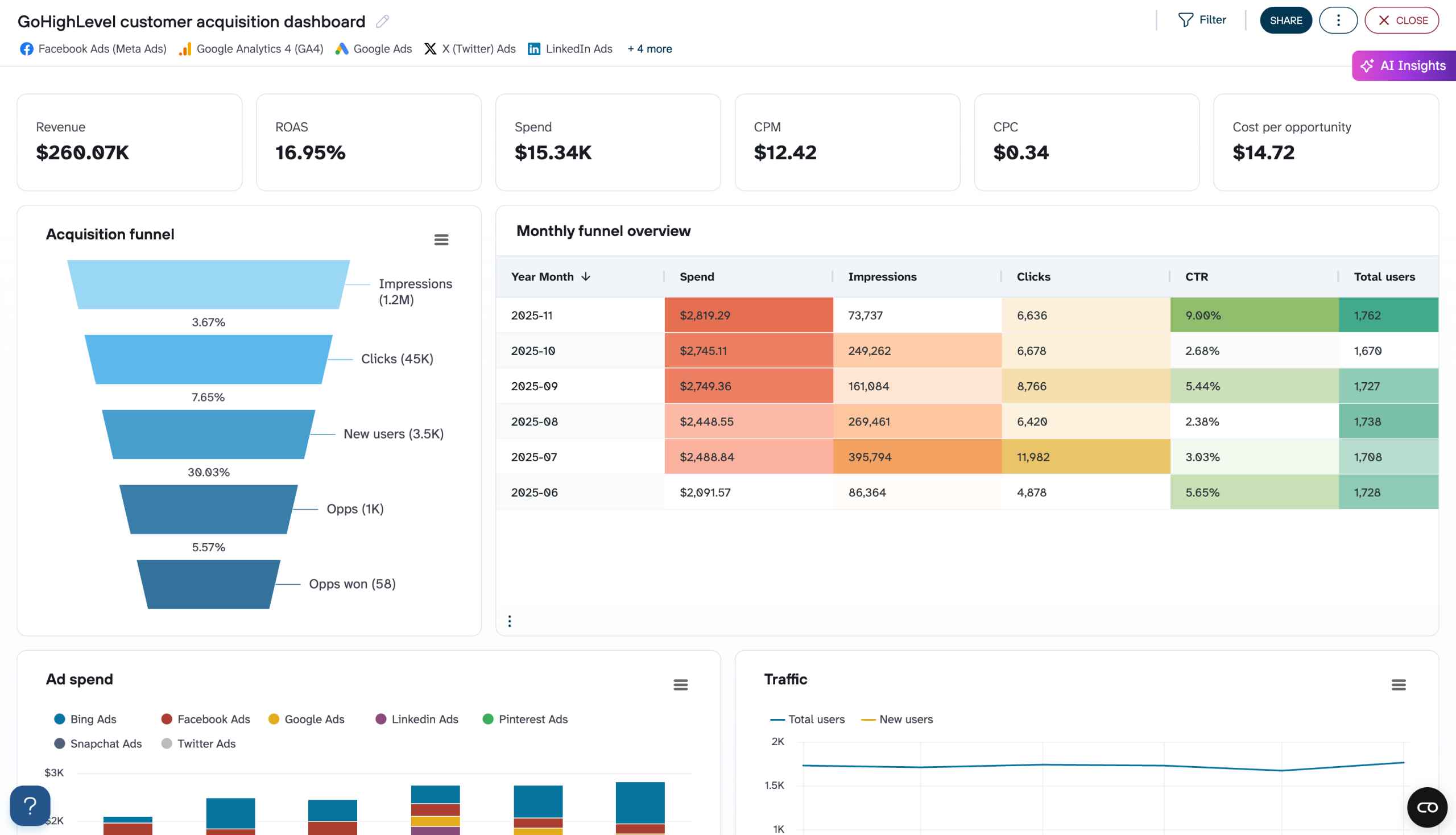Click the LinkedIn Ads source icon
This screenshot has height=835, width=1456.
click(534, 49)
